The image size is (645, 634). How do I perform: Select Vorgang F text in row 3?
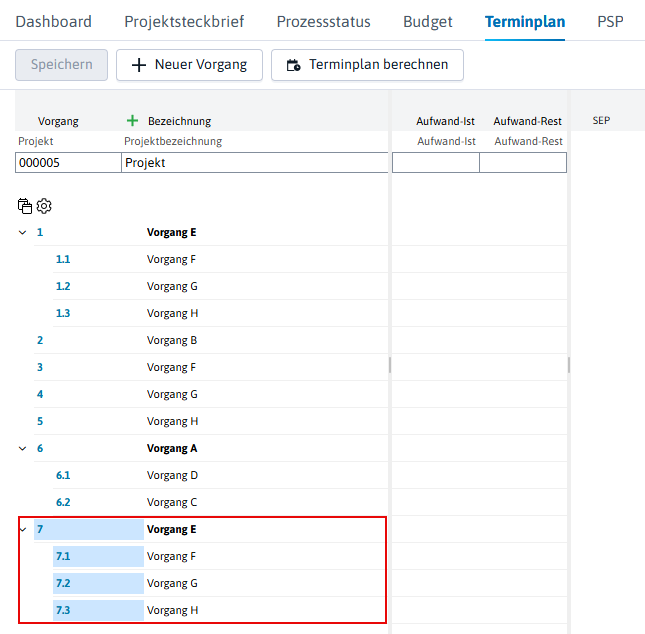171,367
